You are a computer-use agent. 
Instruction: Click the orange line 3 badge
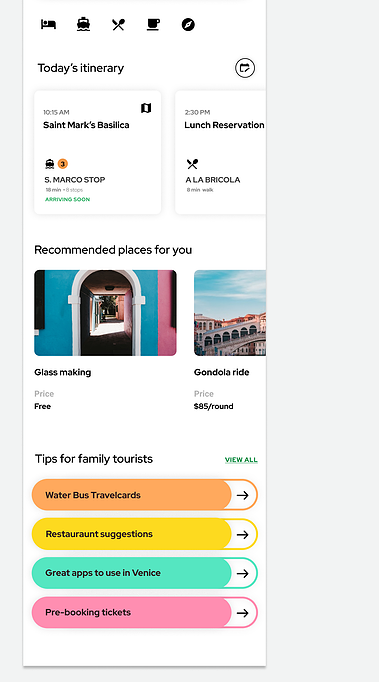click(63, 164)
